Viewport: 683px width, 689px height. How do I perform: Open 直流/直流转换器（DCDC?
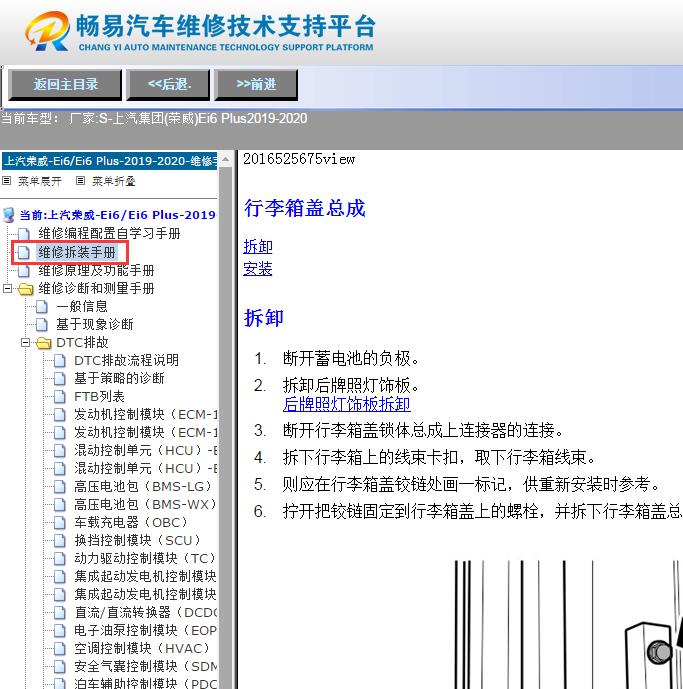(145, 613)
